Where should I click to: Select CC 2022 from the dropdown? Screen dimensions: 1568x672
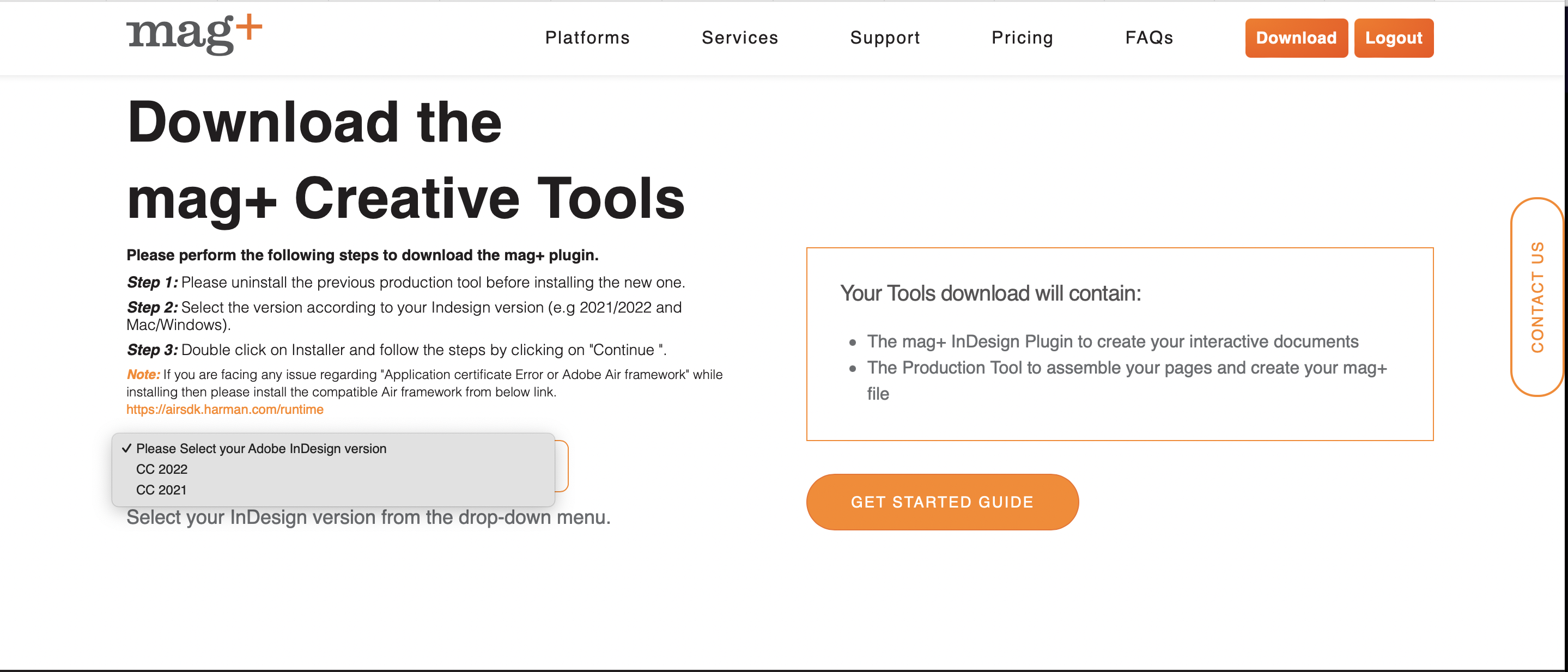pos(333,469)
